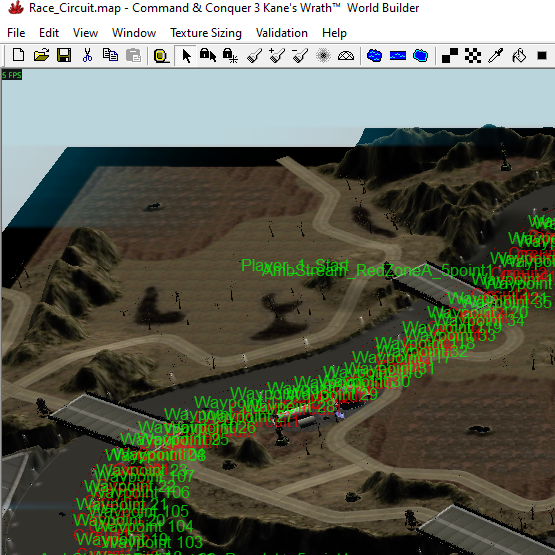
Task: Pick the mesh dome mound tool
Action: coord(346,56)
